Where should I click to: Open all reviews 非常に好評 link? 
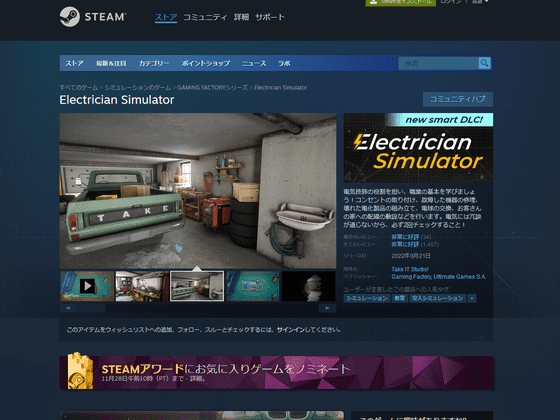tap(405, 244)
